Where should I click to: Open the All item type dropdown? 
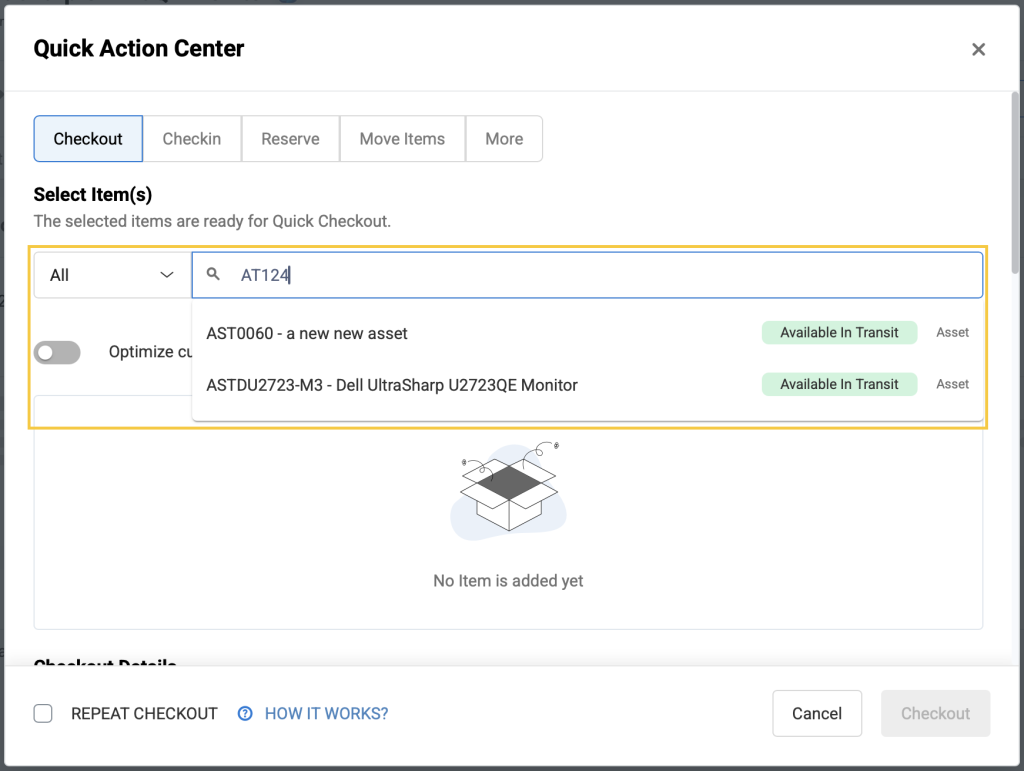tap(112, 275)
